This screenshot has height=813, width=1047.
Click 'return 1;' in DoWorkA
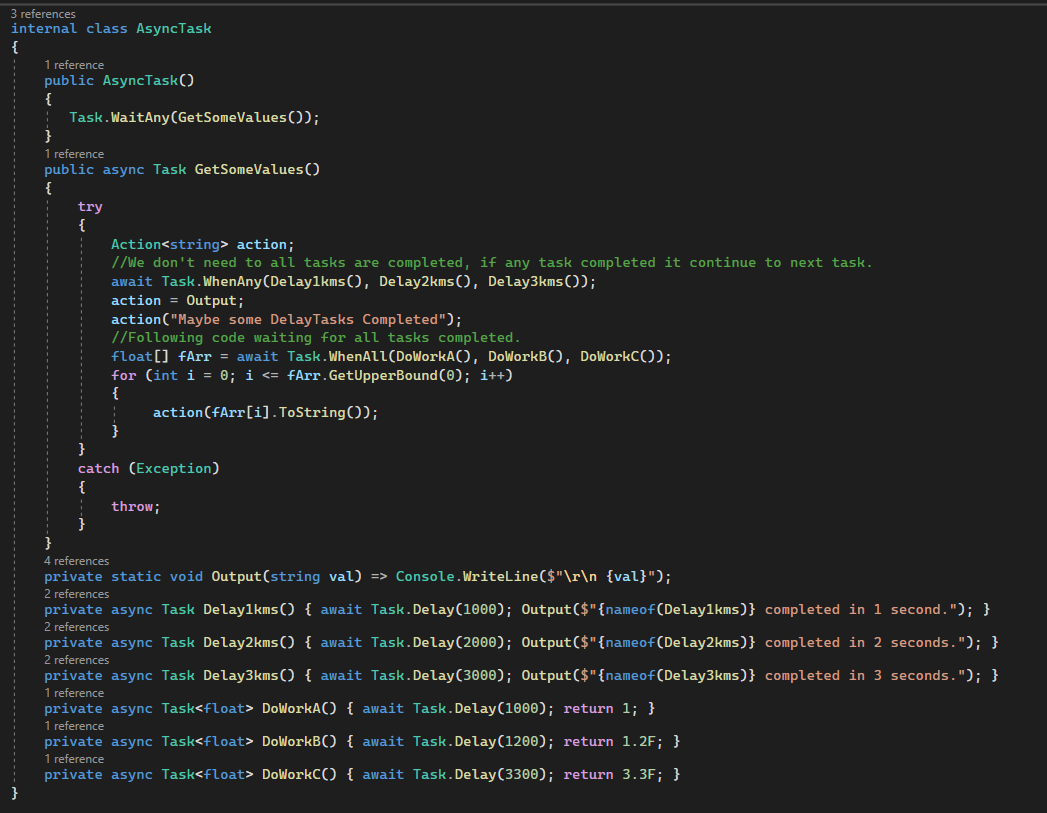[600, 709]
